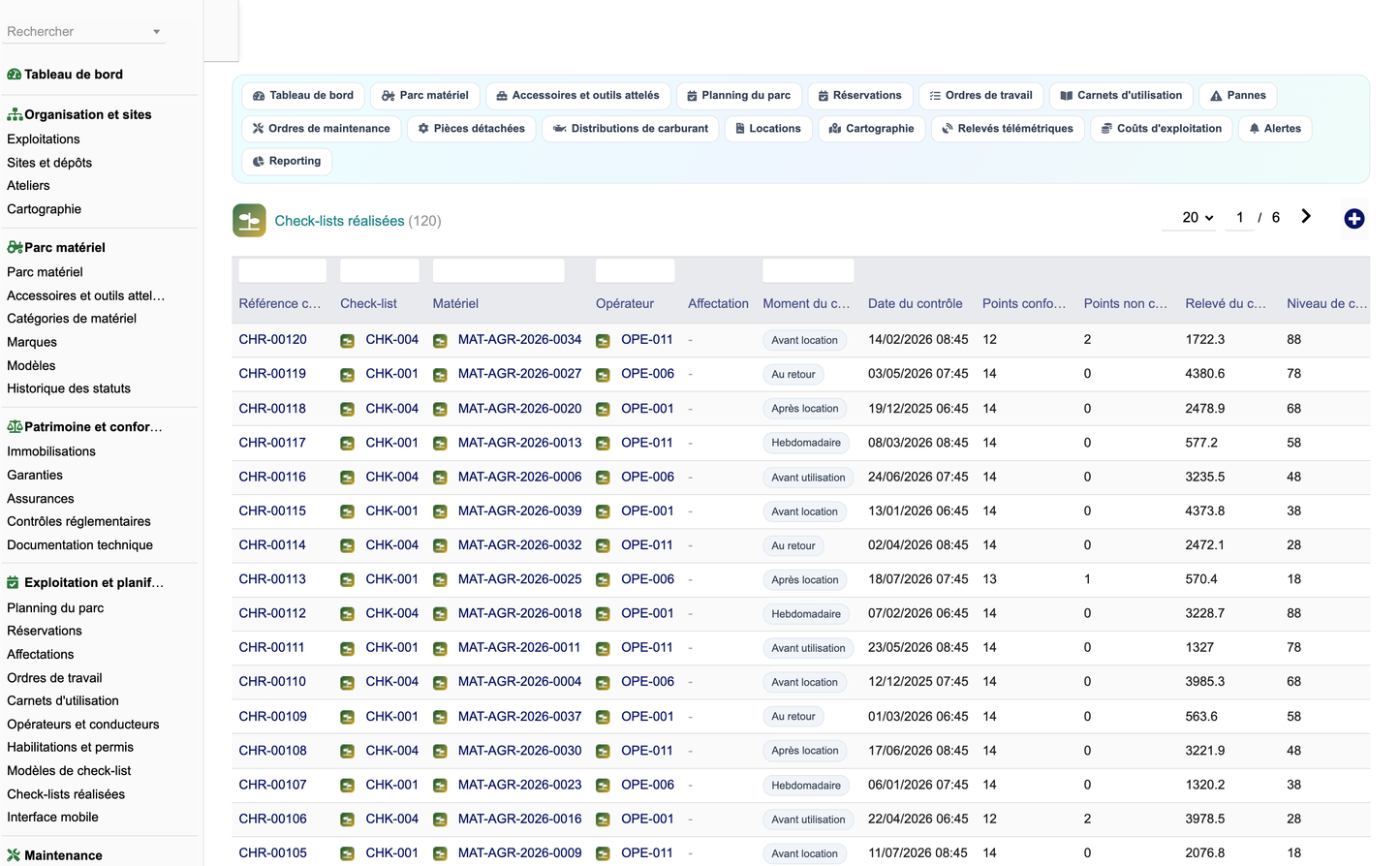Click material icon beside MAT-AGR-2026-0030

tap(440, 751)
